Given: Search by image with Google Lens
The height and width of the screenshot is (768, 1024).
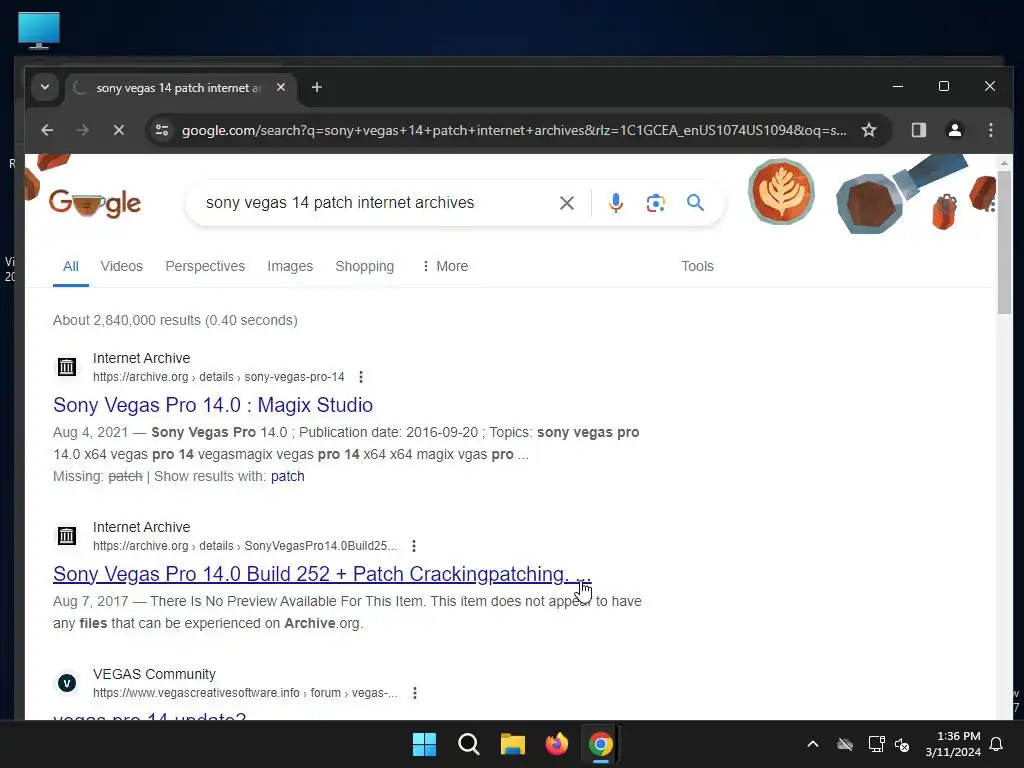Looking at the screenshot, I should [x=656, y=203].
